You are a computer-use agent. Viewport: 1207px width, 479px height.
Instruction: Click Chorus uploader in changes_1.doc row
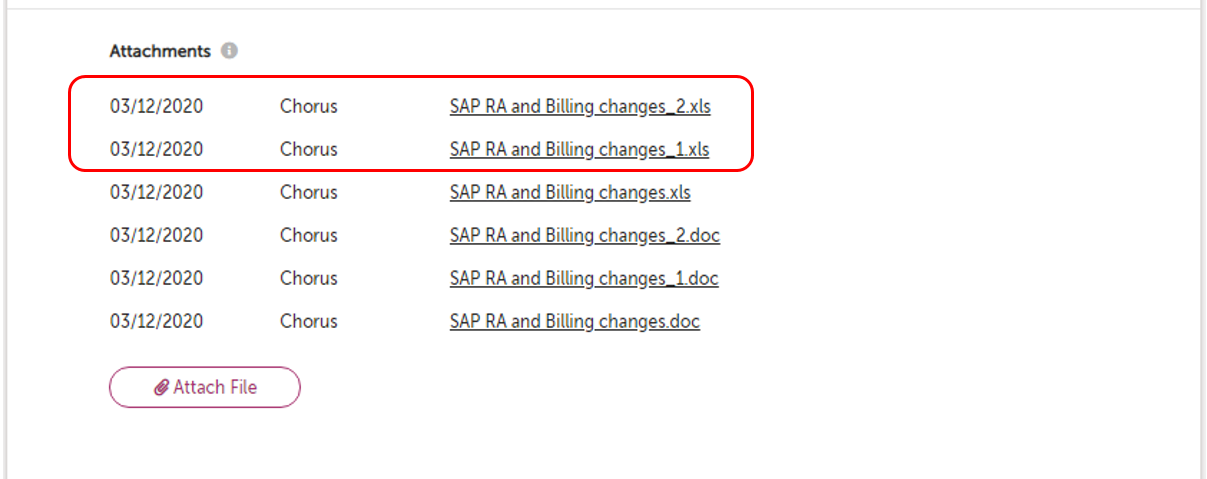[x=309, y=278]
